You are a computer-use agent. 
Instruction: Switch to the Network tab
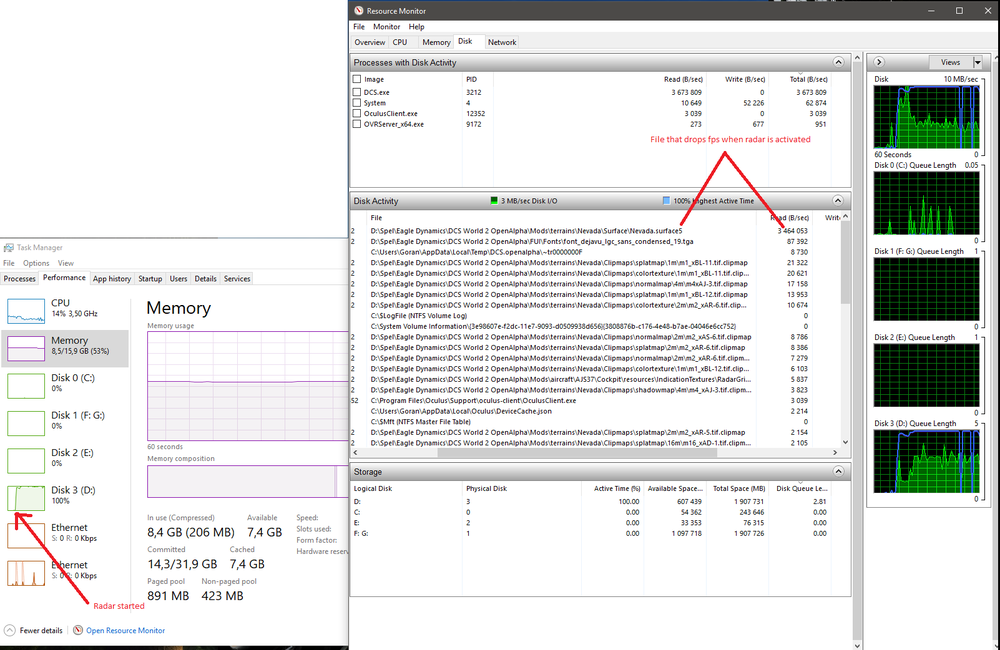click(x=502, y=42)
